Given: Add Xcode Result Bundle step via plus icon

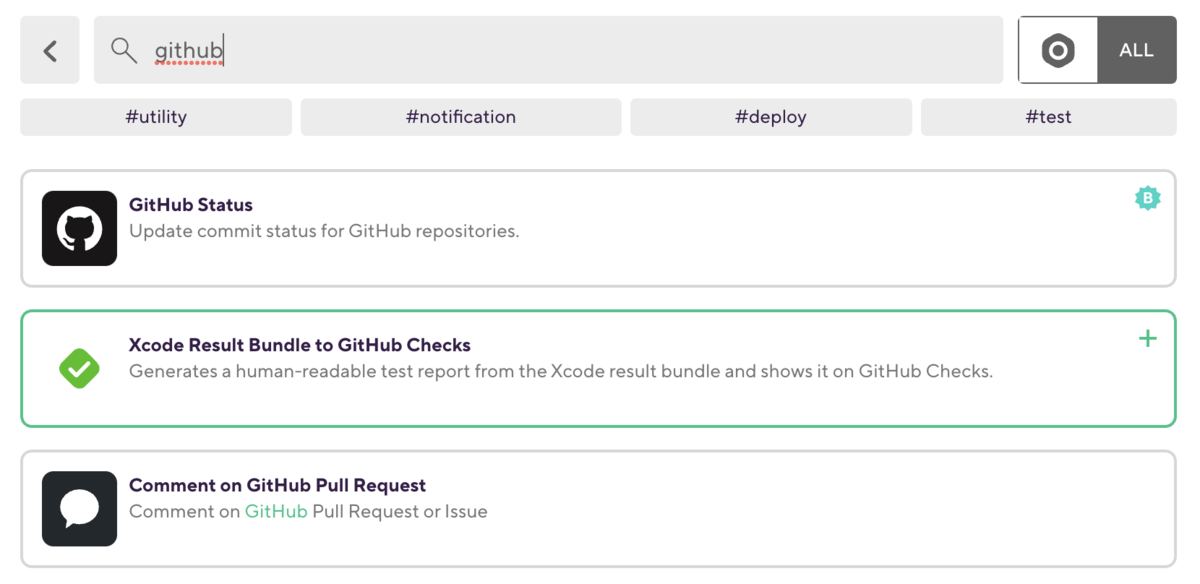Looking at the screenshot, I should pyautogui.click(x=1148, y=339).
